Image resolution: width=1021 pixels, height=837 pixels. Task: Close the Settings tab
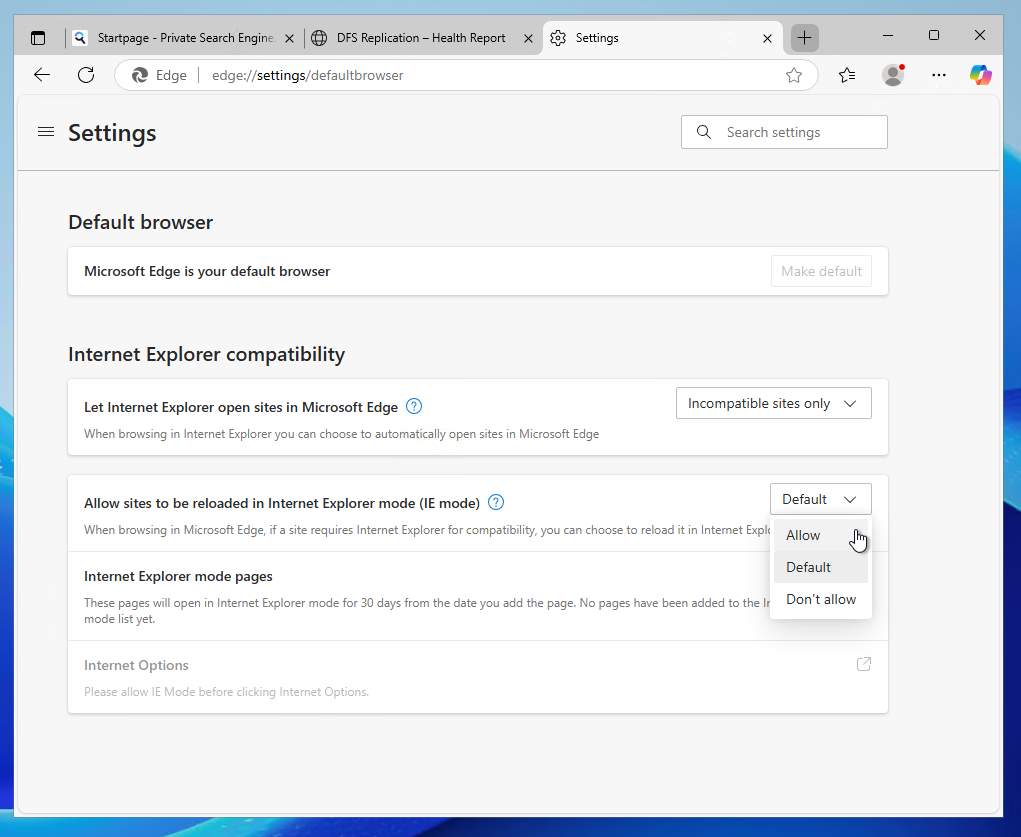(767, 38)
